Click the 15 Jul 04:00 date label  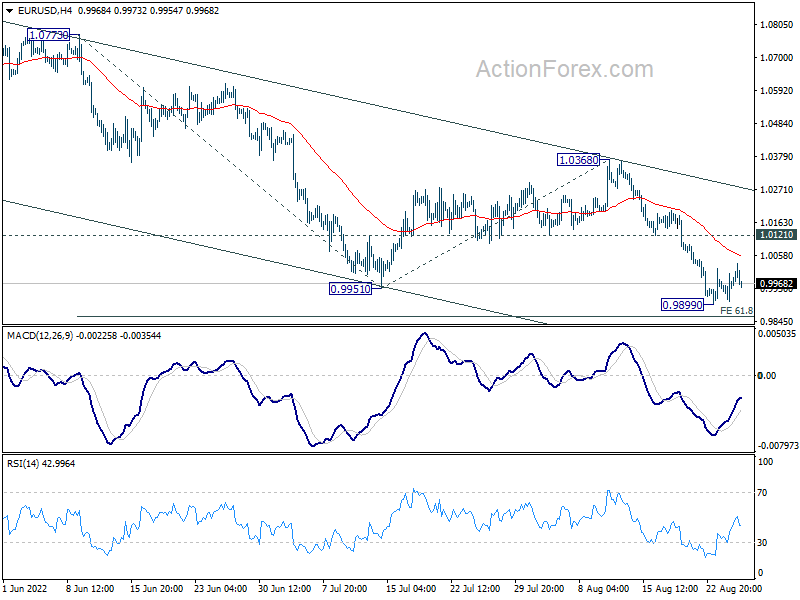(411, 589)
